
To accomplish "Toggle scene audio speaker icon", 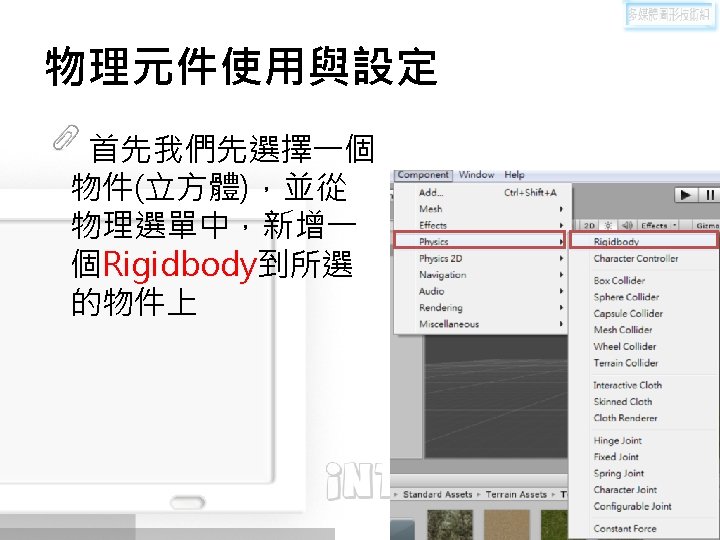I will pyautogui.click(x=627, y=225).
